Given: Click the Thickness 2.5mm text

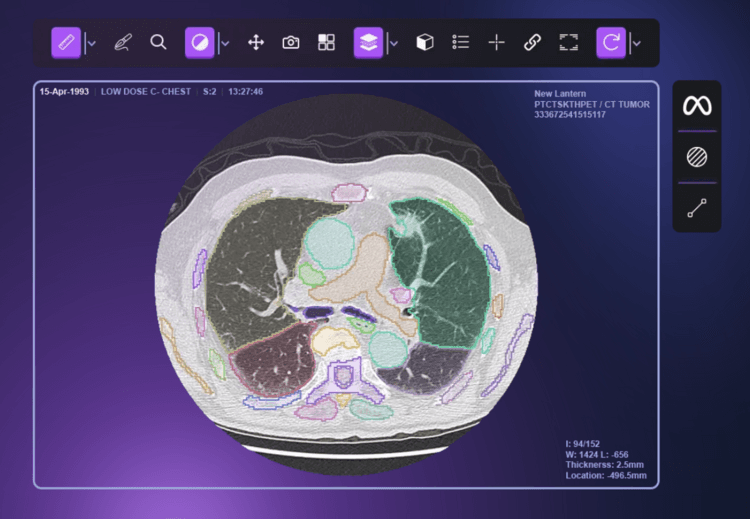Looking at the screenshot, I should 605,465.
